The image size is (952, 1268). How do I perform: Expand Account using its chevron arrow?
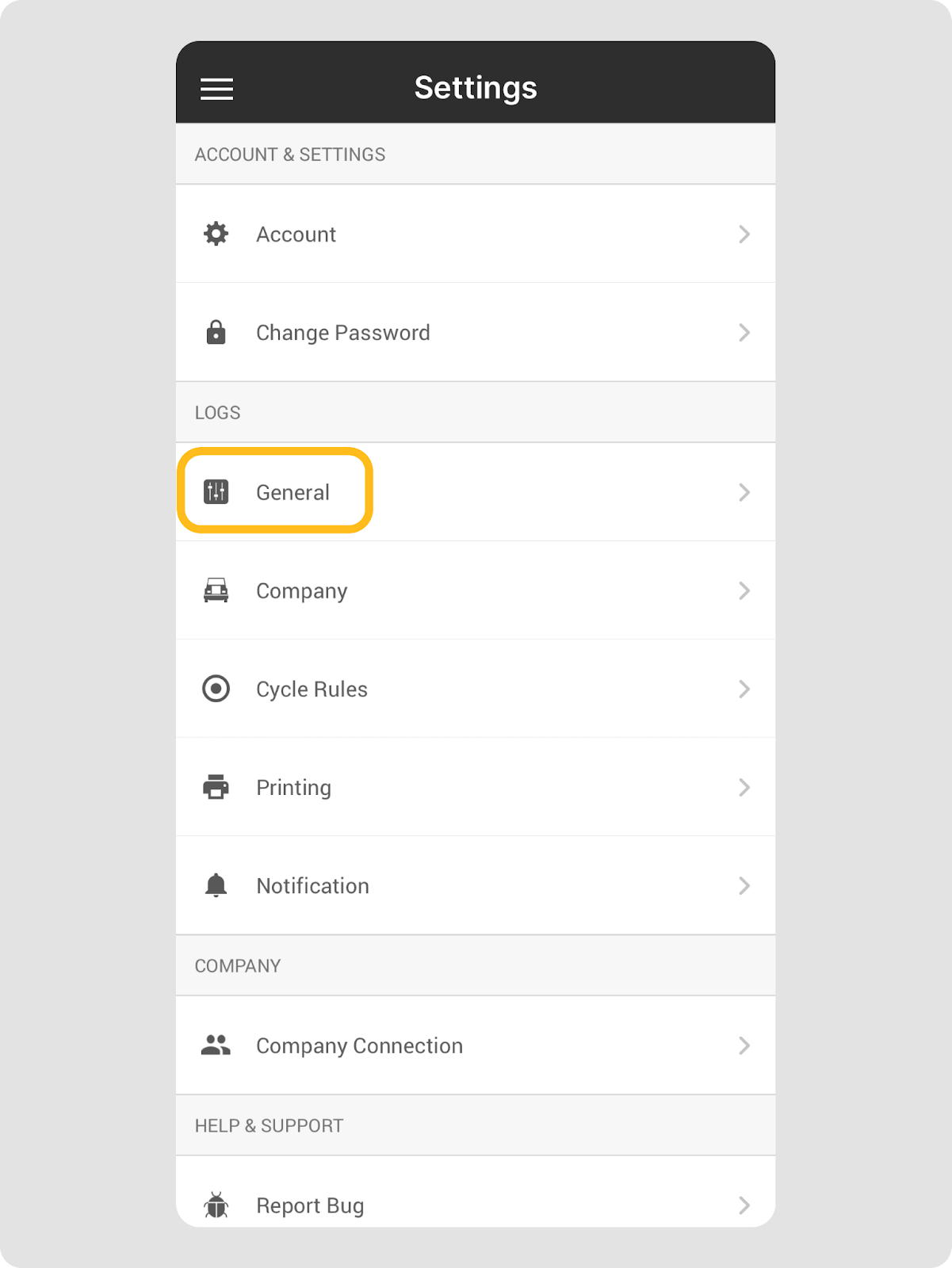click(744, 234)
